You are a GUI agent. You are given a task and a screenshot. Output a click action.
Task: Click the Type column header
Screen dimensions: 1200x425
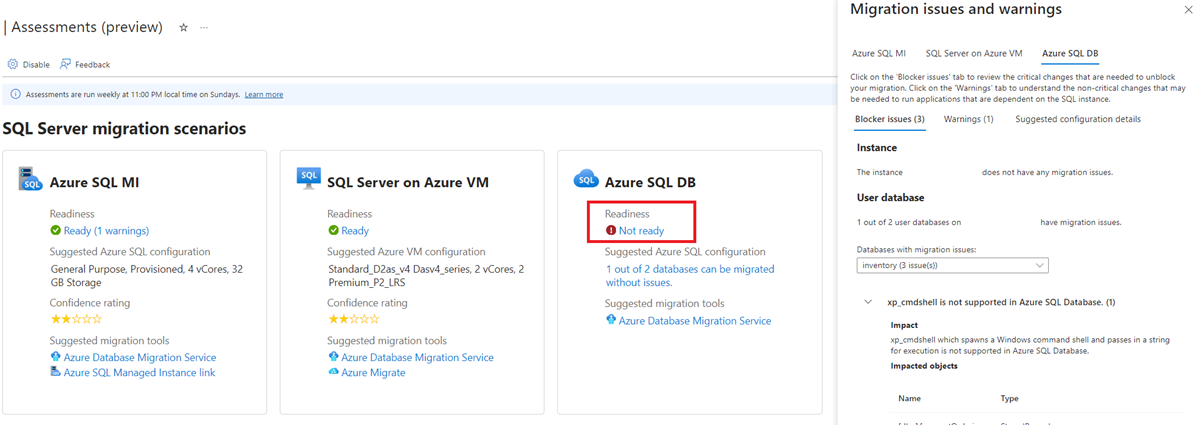[1010, 398]
